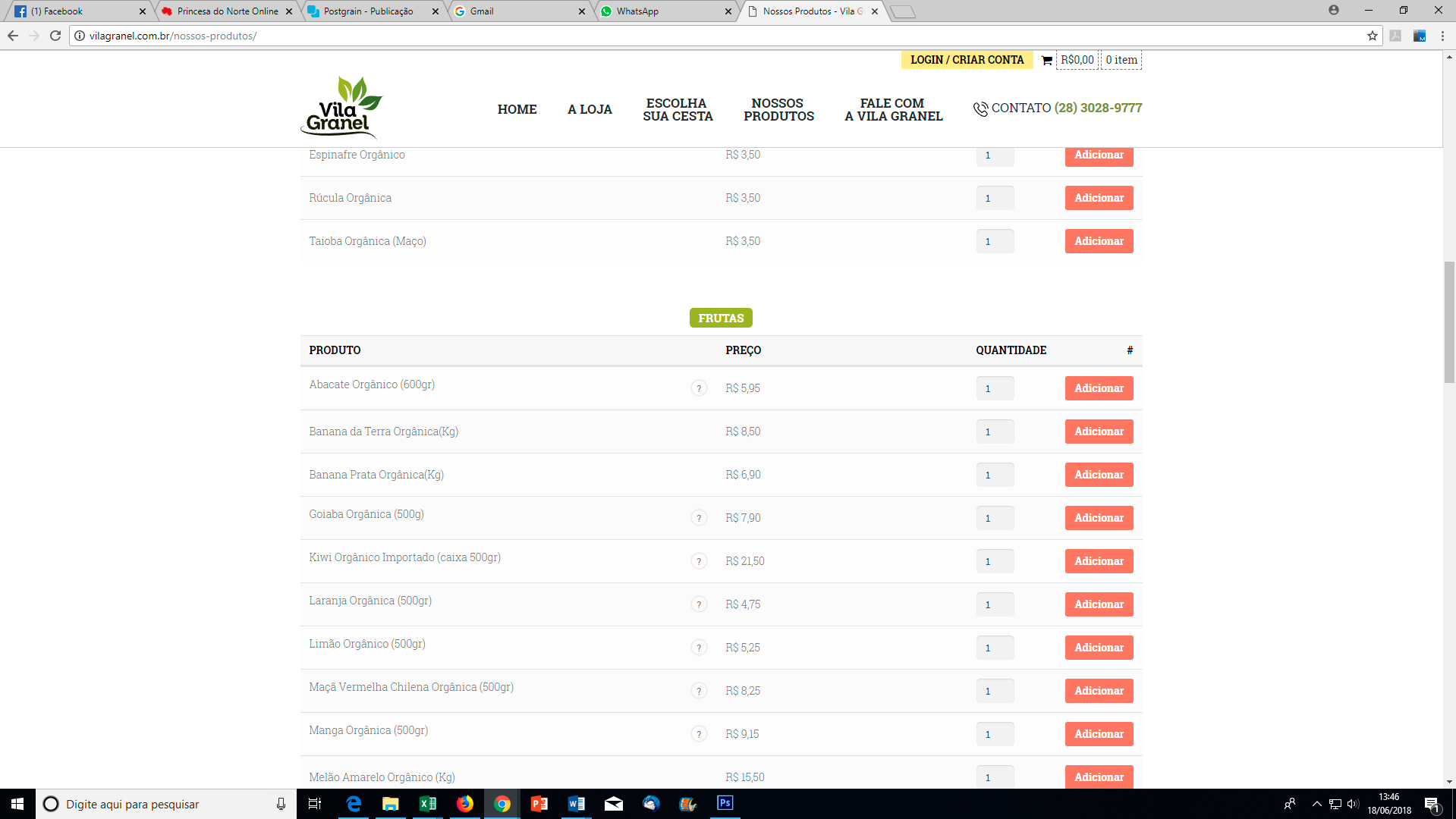Show info for Goiaba Orgânica question mark
Image resolution: width=1456 pixels, height=819 pixels.
click(x=699, y=518)
